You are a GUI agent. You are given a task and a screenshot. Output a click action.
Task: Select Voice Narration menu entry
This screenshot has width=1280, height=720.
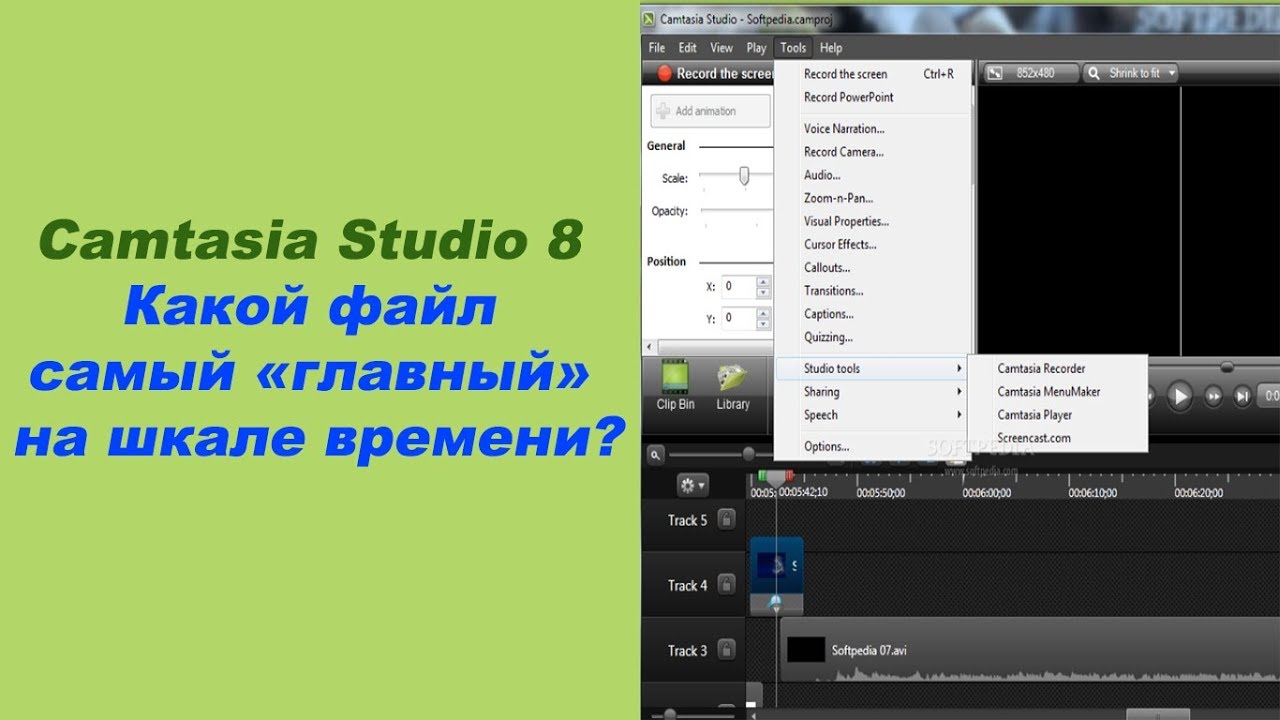[872, 128]
